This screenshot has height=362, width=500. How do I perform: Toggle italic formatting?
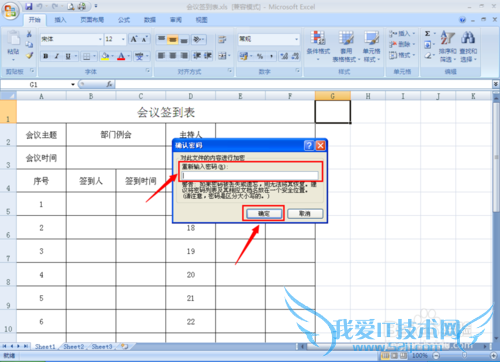coord(57,56)
